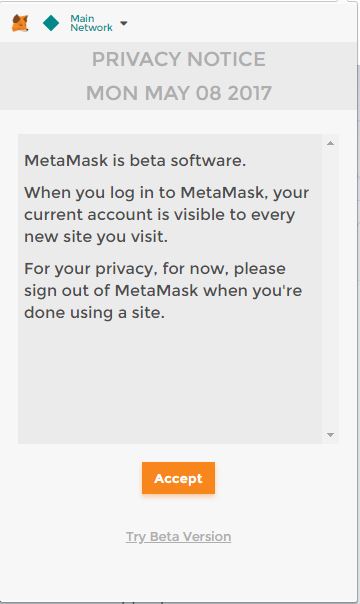Open the Try Beta Version link
Screen dimensions: 360x604
click(178, 537)
